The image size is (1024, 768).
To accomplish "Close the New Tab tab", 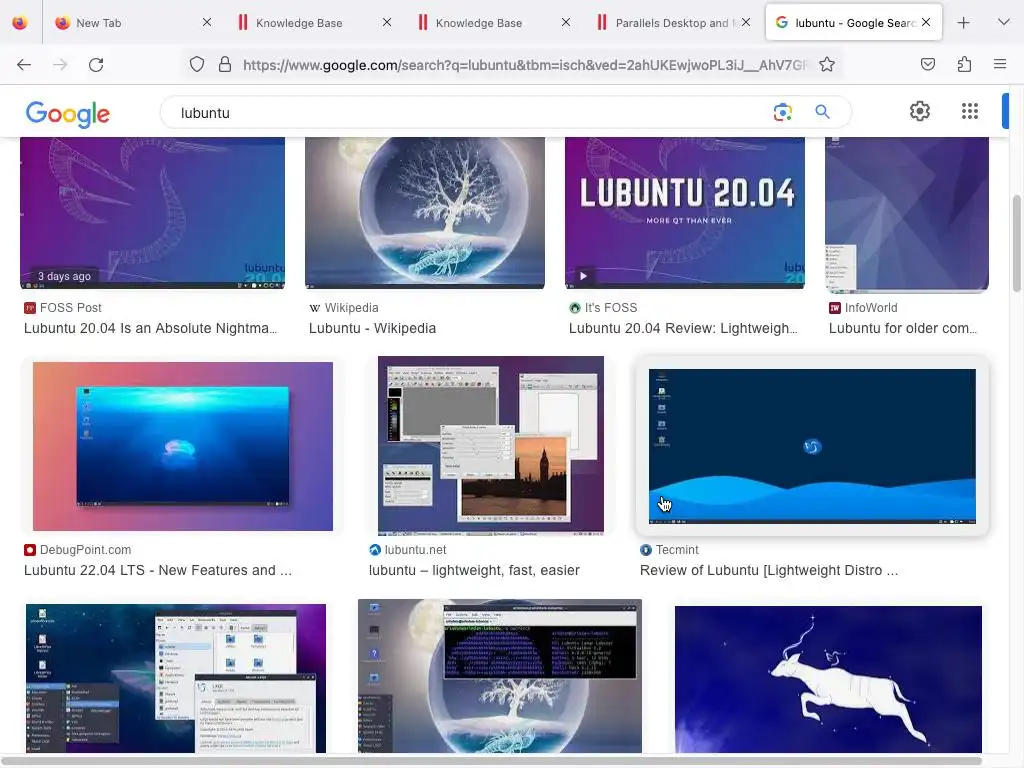I will coord(206,22).
